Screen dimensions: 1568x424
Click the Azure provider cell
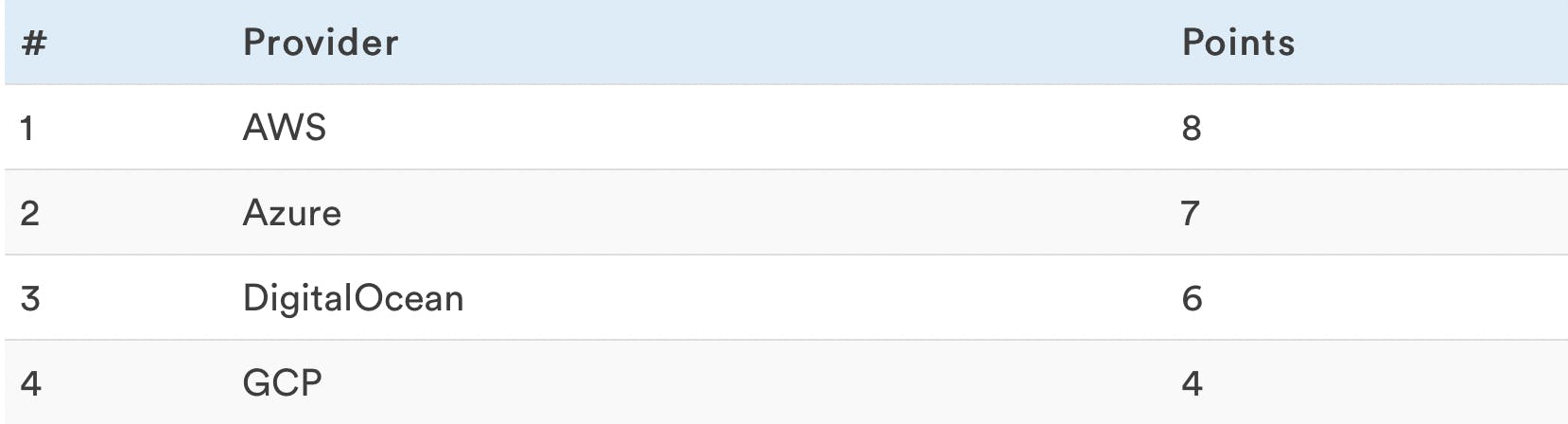click(x=292, y=213)
